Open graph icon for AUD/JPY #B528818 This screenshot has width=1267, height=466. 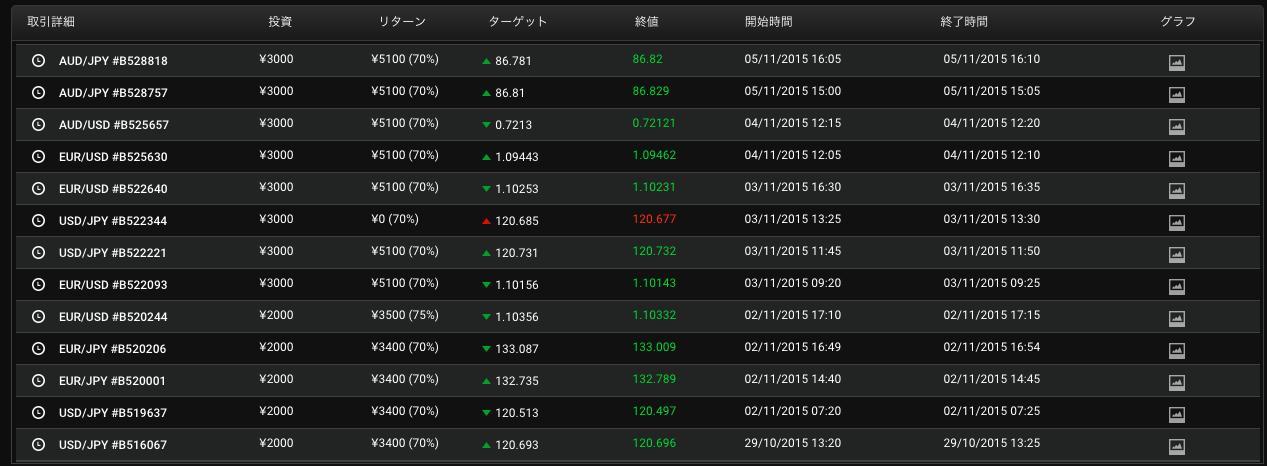coord(1177,62)
